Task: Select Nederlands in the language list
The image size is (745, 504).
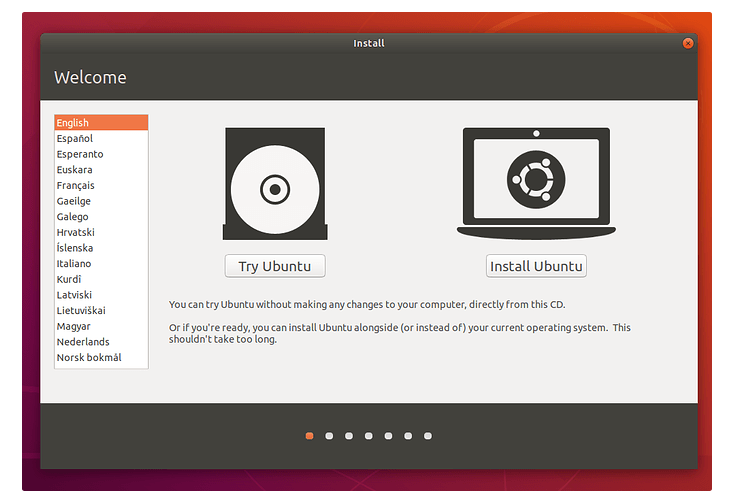Action: point(101,342)
